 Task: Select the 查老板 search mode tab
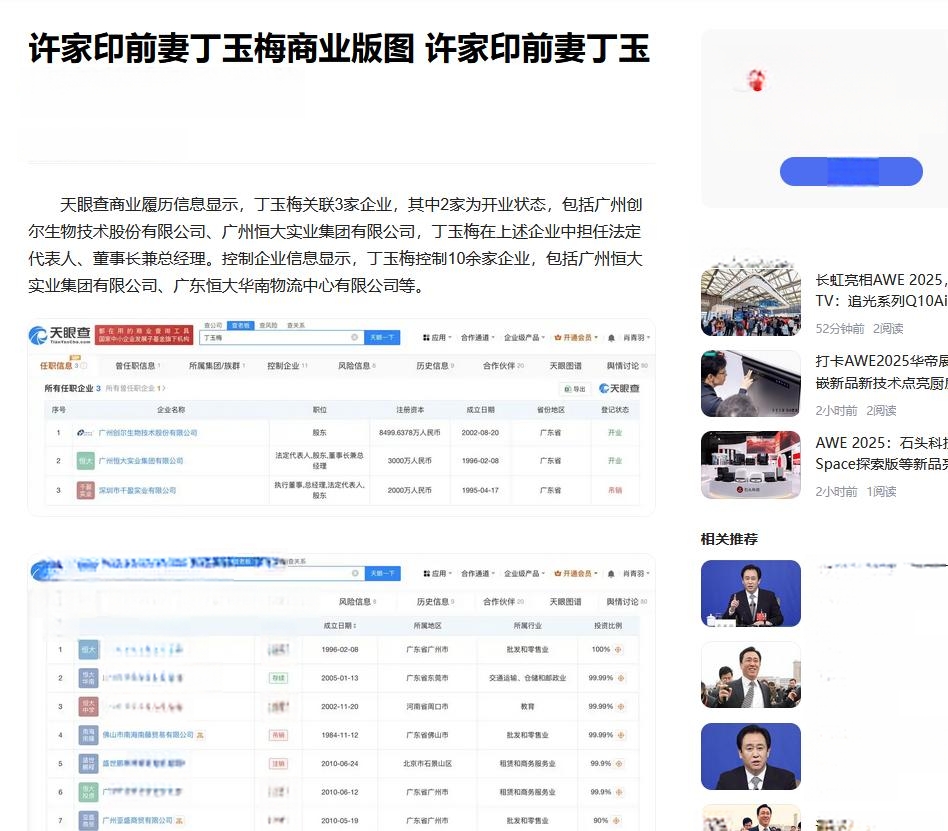pyautogui.click(x=241, y=325)
